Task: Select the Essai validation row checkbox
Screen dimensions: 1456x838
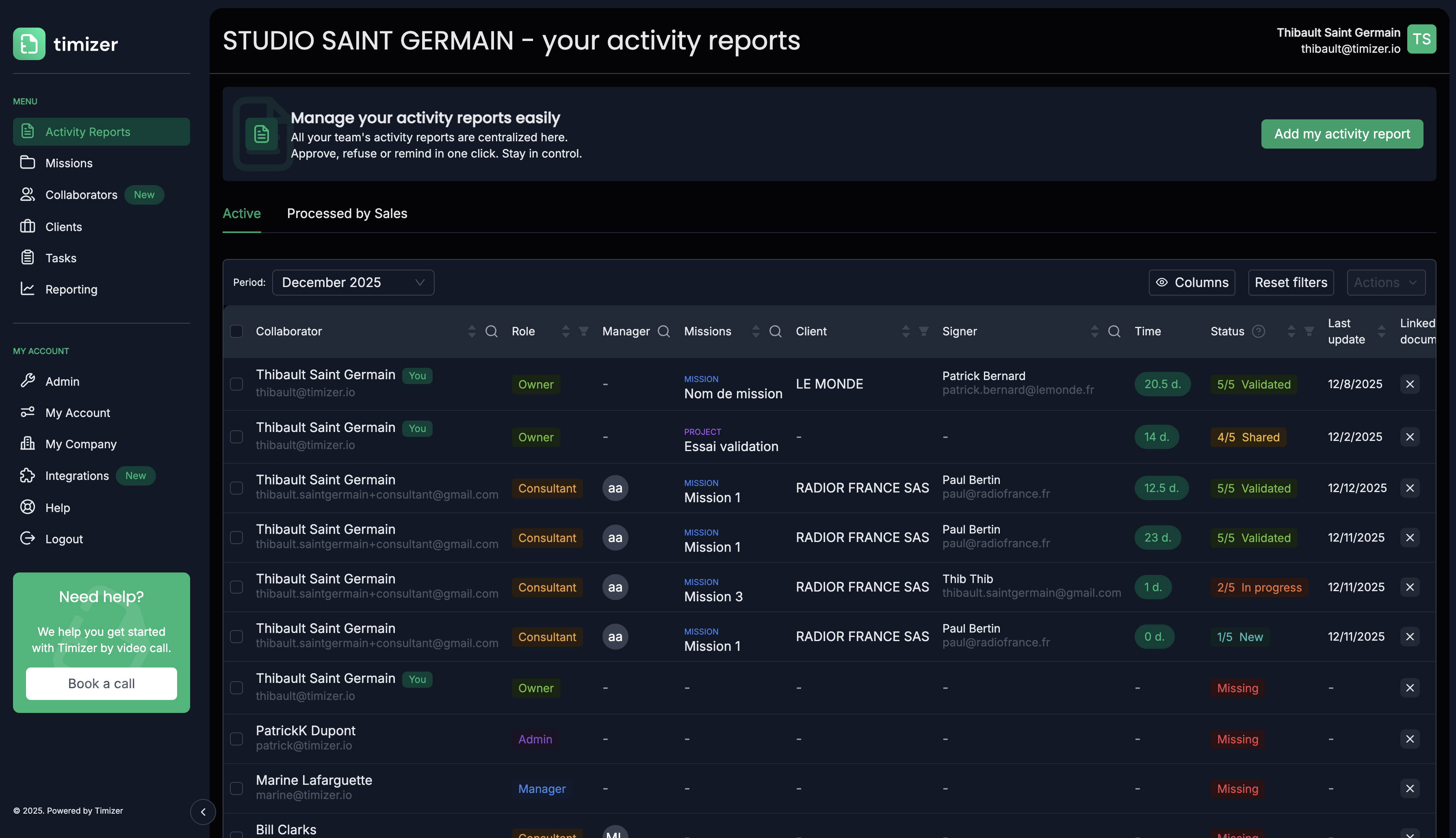Action: pos(236,437)
